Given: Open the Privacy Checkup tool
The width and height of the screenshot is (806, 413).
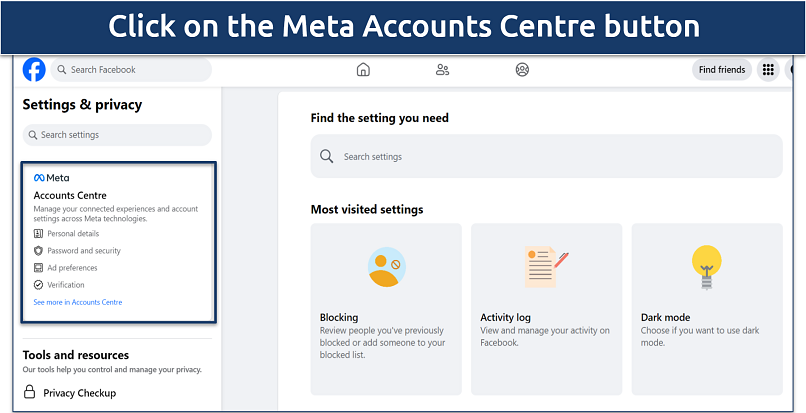Looking at the screenshot, I should [79, 393].
